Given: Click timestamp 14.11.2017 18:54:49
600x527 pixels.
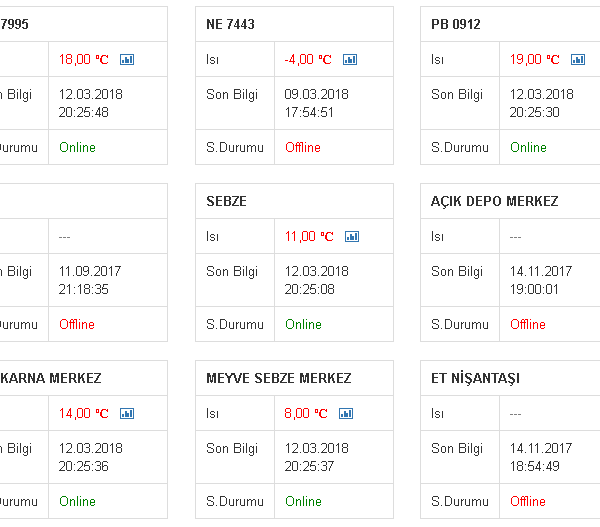Looking at the screenshot, I should click(541, 457).
